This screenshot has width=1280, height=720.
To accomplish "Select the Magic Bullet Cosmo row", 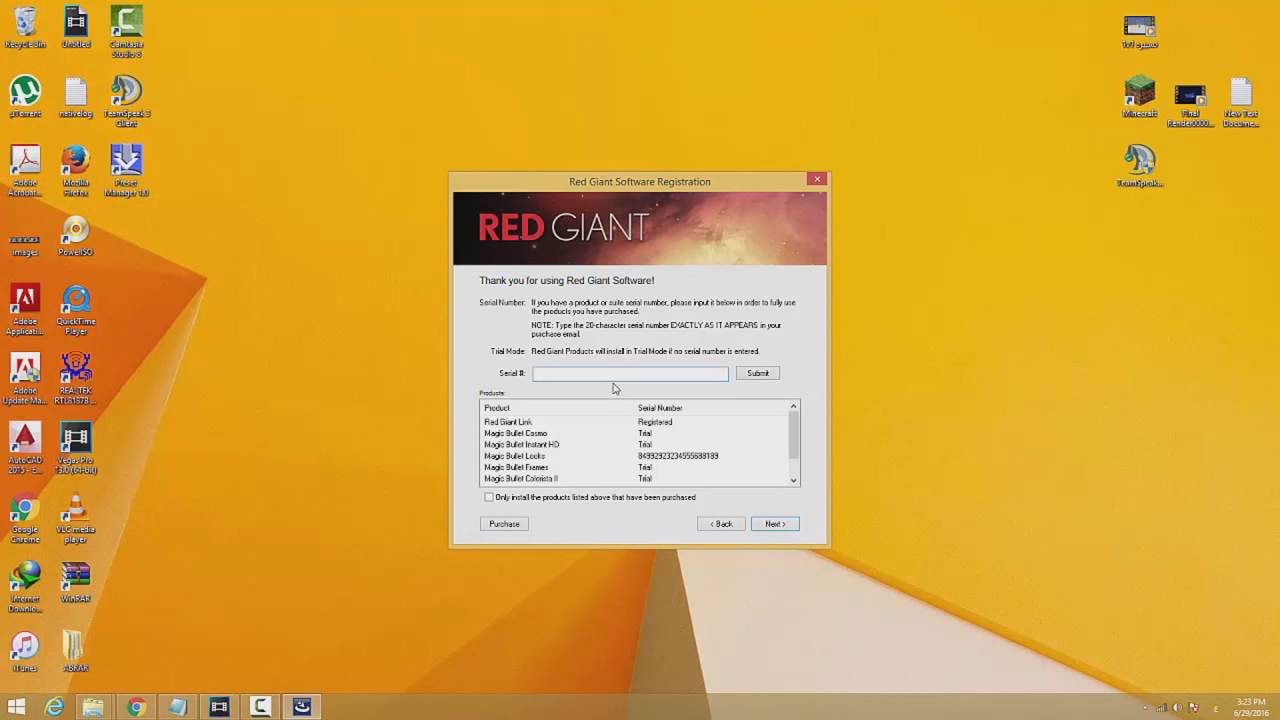I will [x=634, y=434].
